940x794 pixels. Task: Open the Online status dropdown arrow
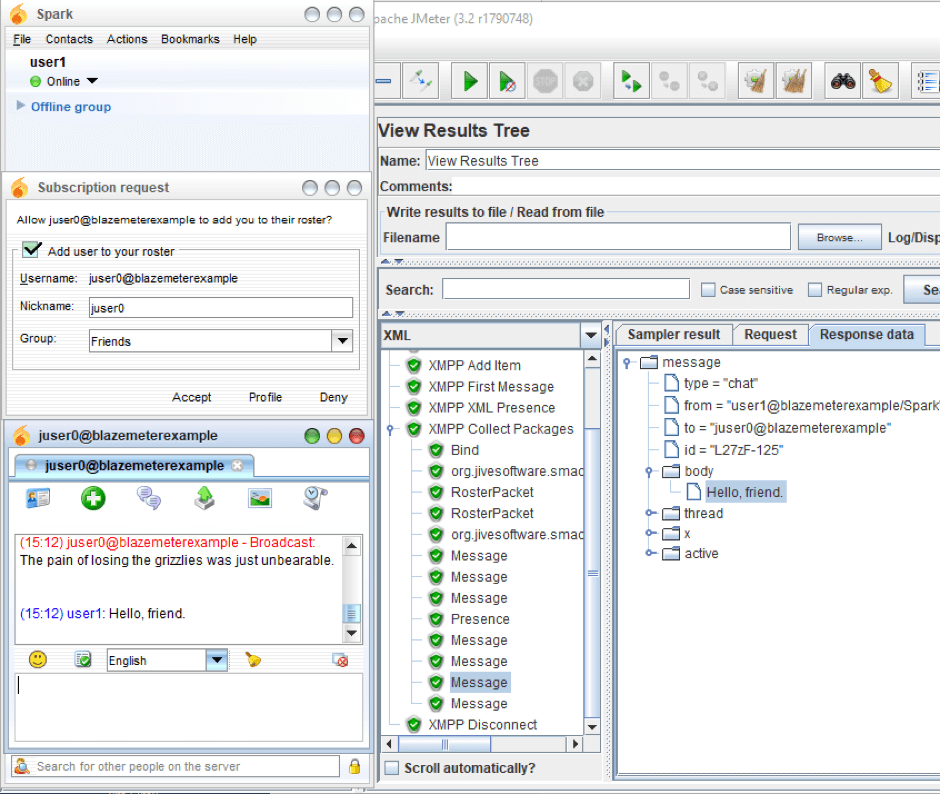tap(92, 81)
